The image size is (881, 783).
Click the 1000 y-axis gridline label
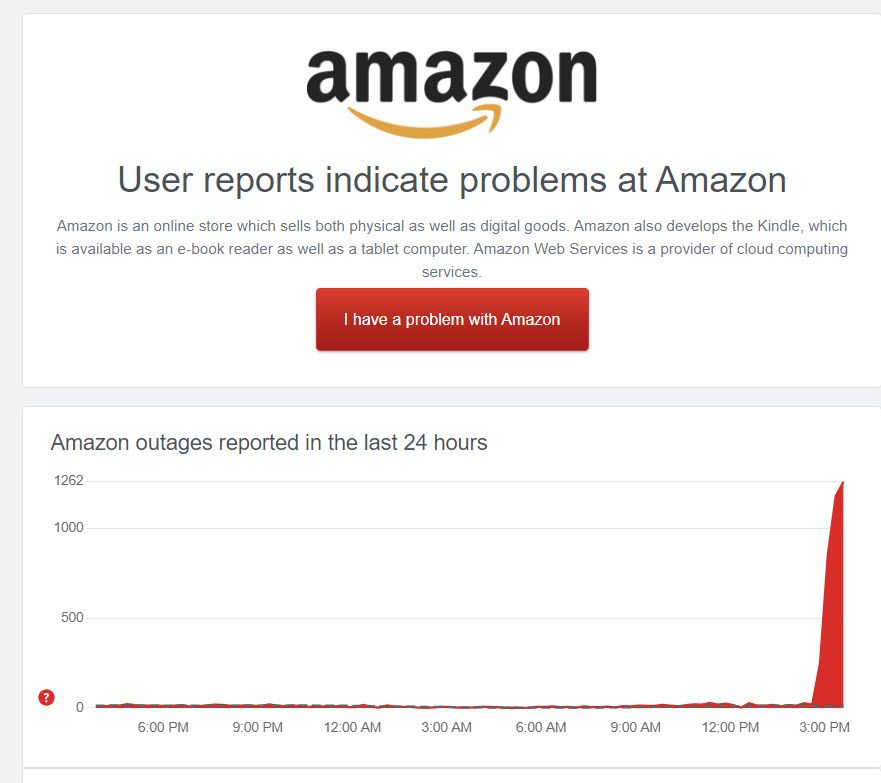pyautogui.click(x=69, y=527)
